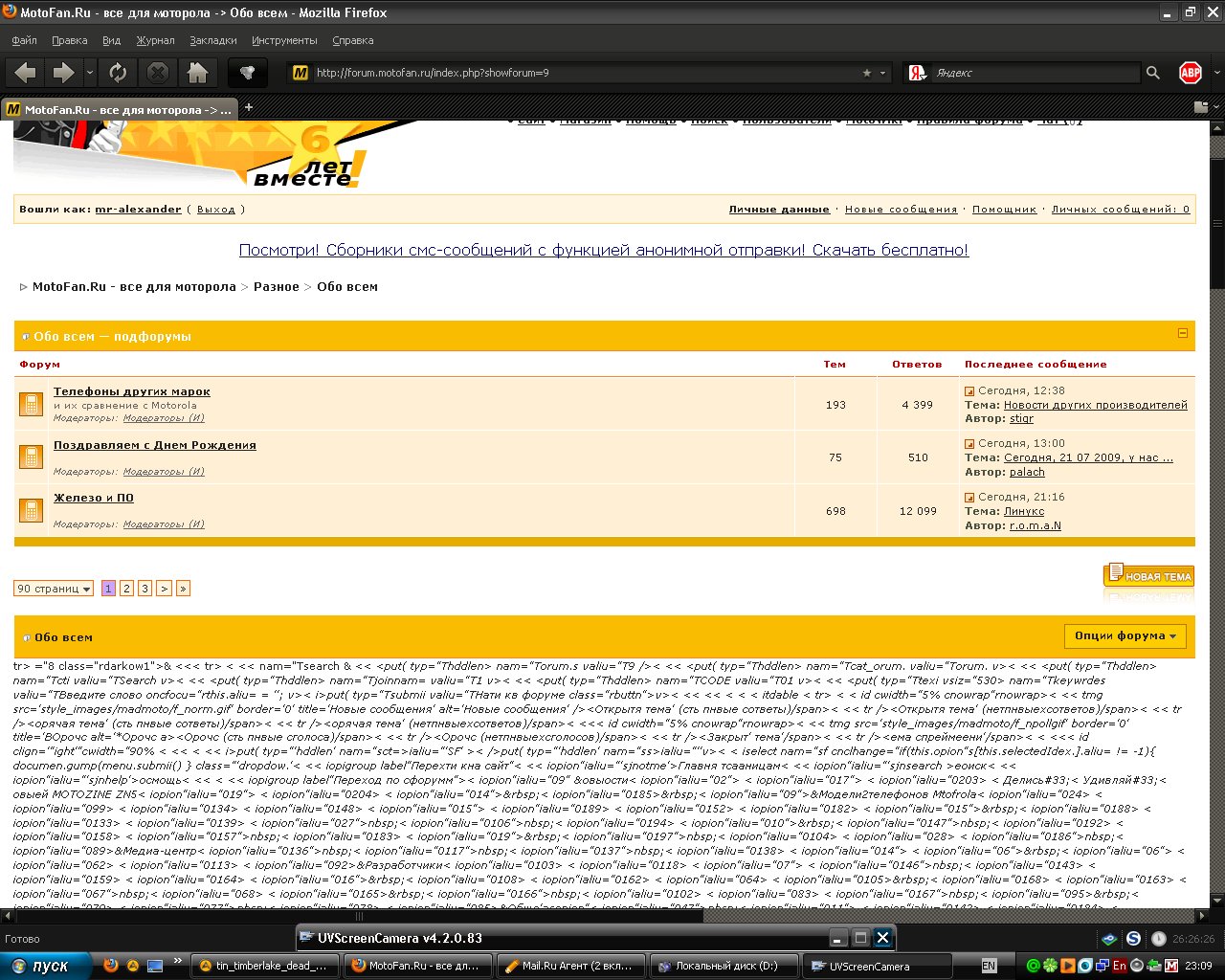Open the Firefox home page button
The width and height of the screenshot is (1225, 980).
point(197,73)
